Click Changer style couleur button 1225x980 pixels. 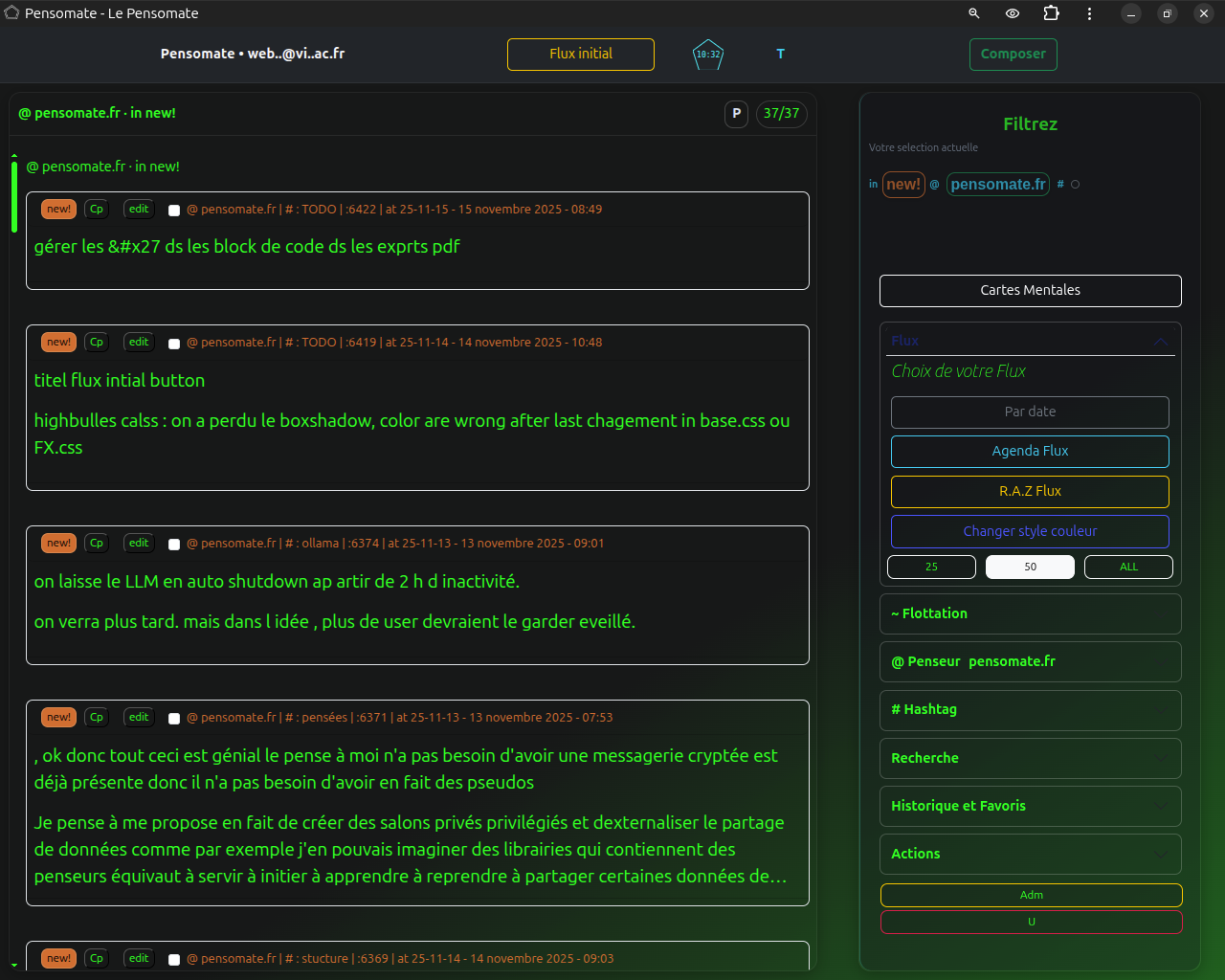pos(1030,531)
